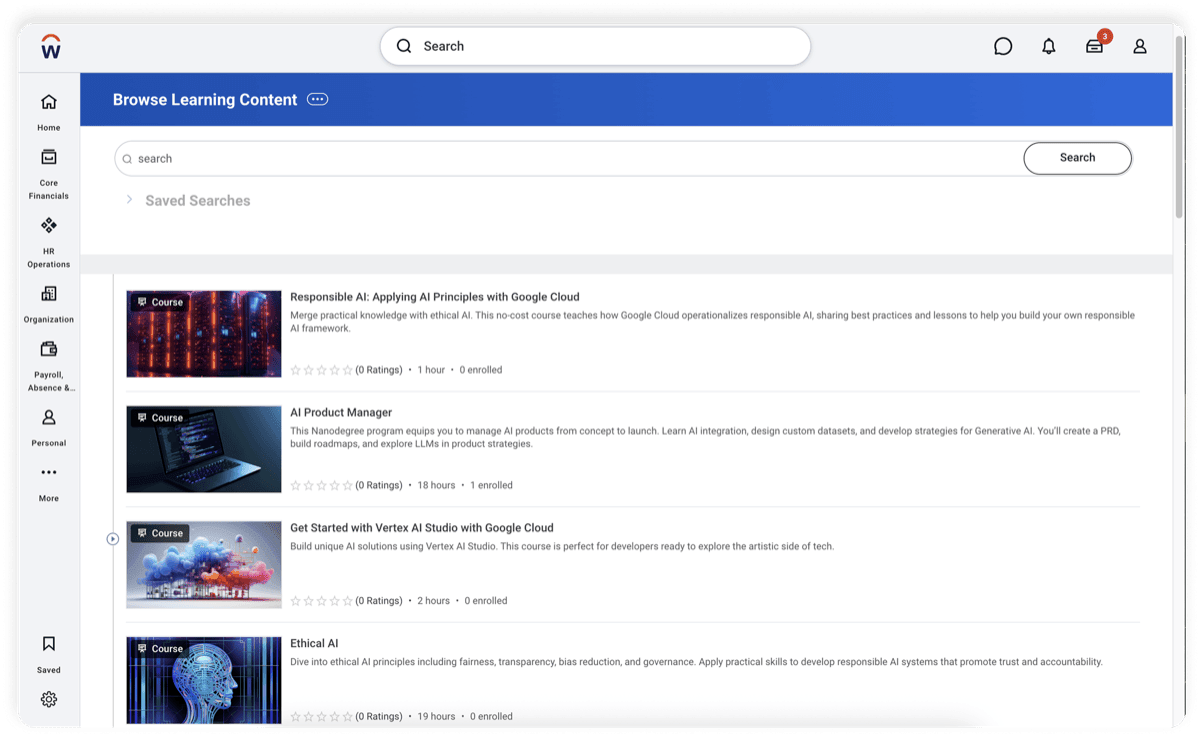This screenshot has width=1200, height=737.
Task: Click the '18 hours' duration text
Action: coord(436,485)
